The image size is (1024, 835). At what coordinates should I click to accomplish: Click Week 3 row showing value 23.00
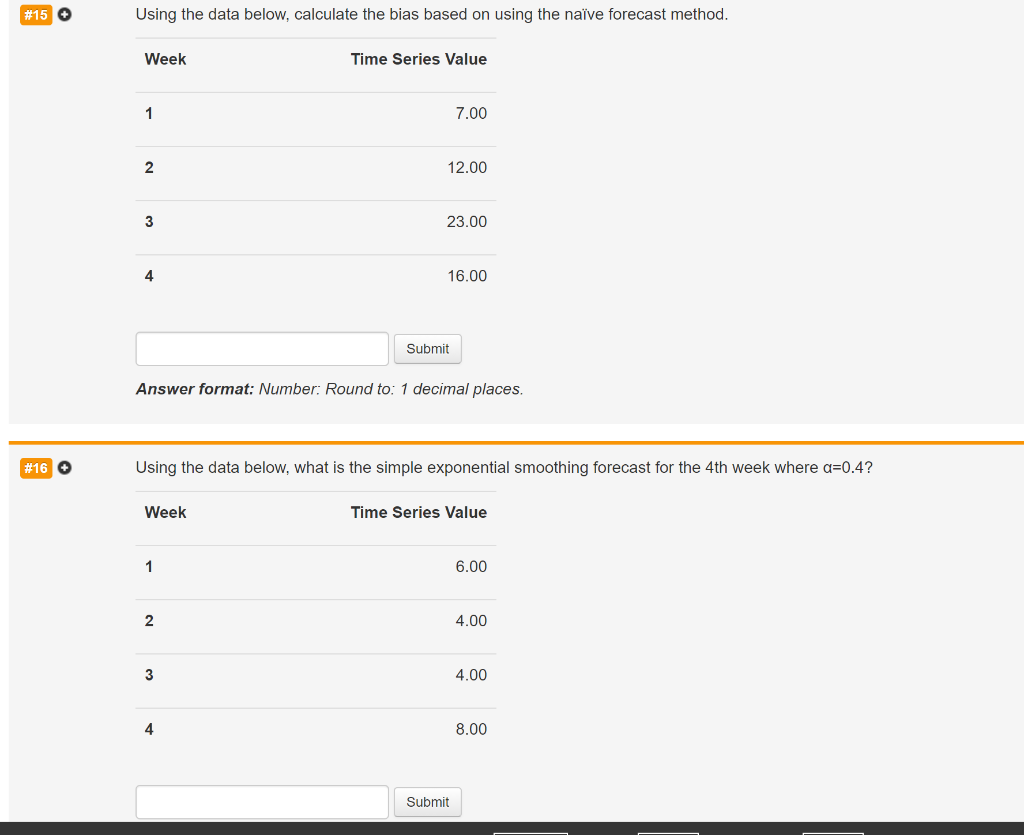(315, 221)
